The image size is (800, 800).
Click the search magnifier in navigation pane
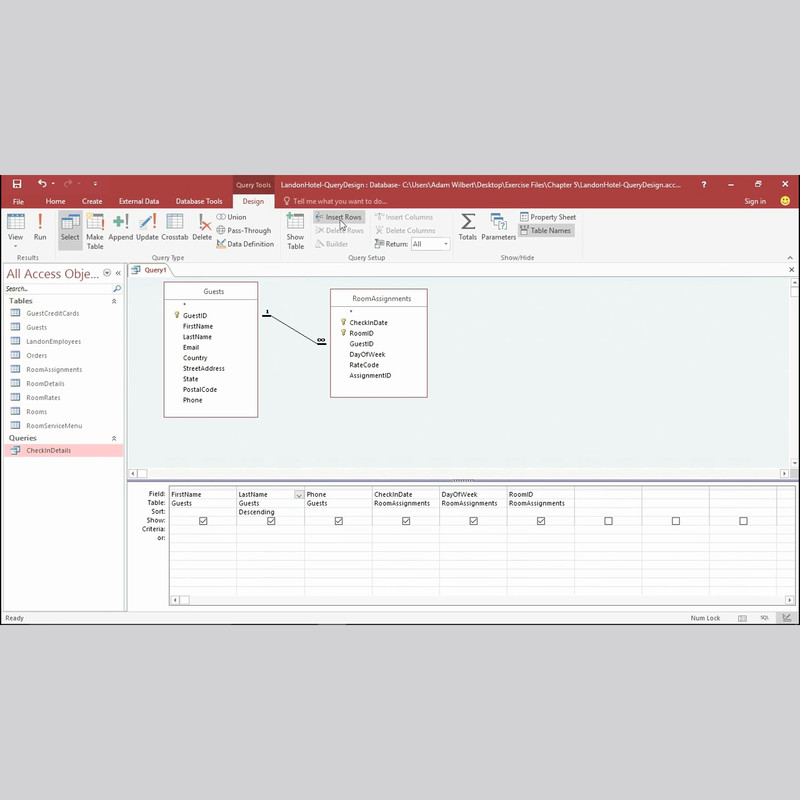pyautogui.click(x=117, y=289)
